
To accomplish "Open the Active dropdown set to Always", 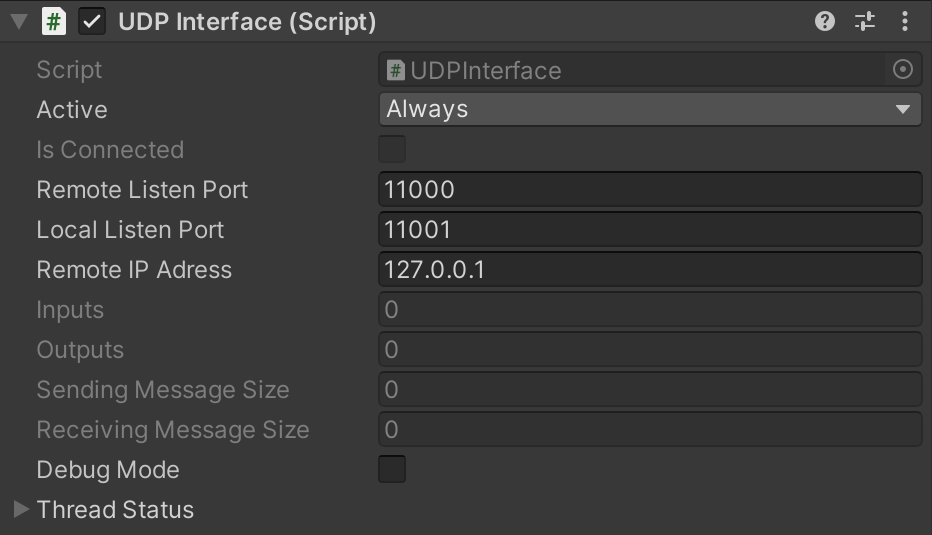I will (x=650, y=110).
